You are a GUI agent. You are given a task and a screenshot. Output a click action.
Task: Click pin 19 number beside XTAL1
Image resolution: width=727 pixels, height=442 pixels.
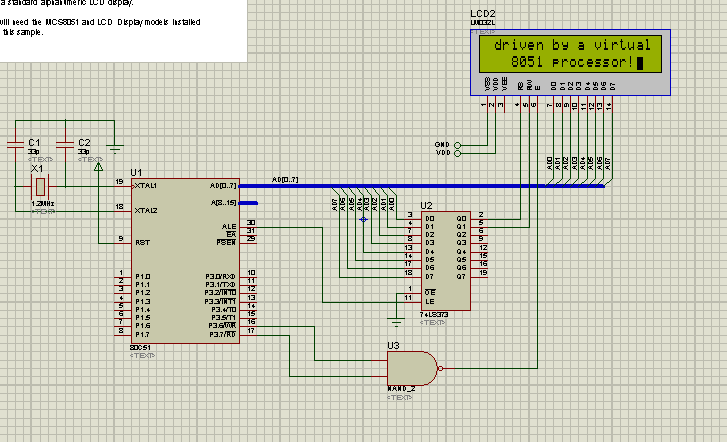120,181
